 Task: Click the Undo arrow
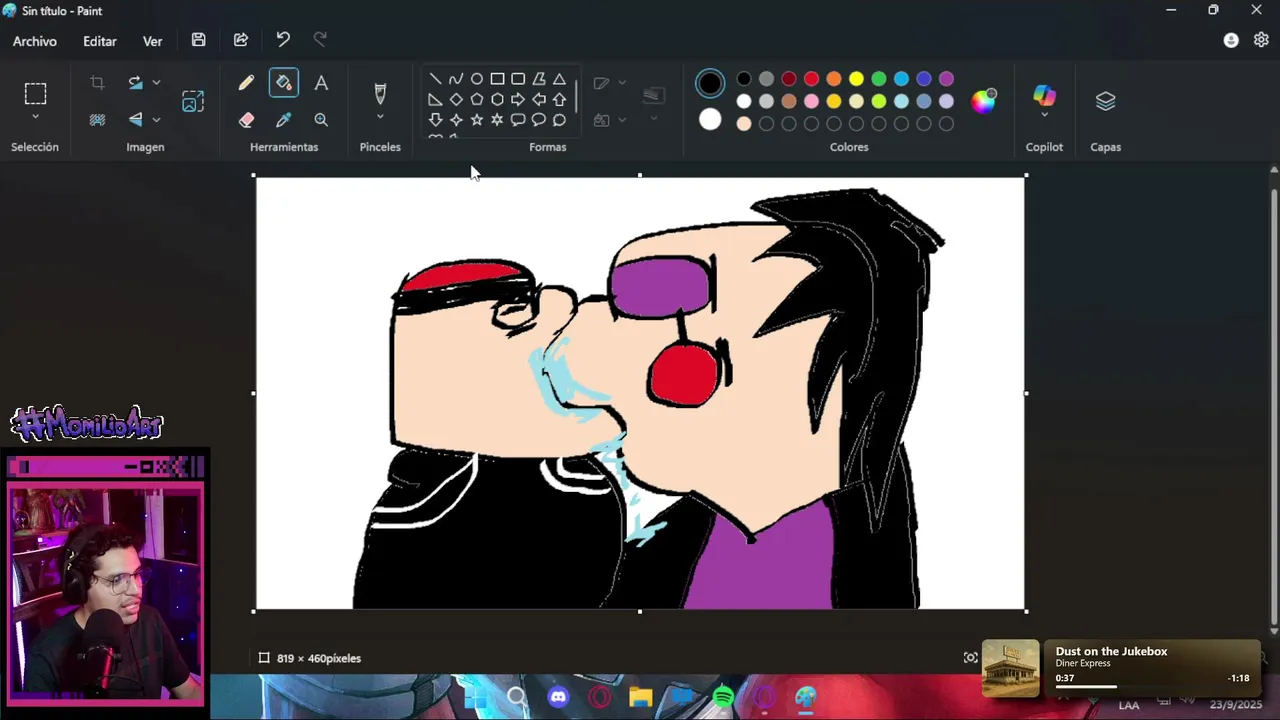pyautogui.click(x=283, y=40)
